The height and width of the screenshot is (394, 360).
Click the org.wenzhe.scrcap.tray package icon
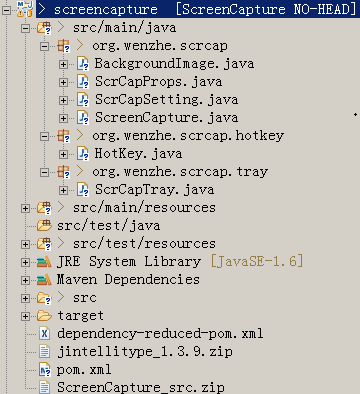(x=63, y=172)
